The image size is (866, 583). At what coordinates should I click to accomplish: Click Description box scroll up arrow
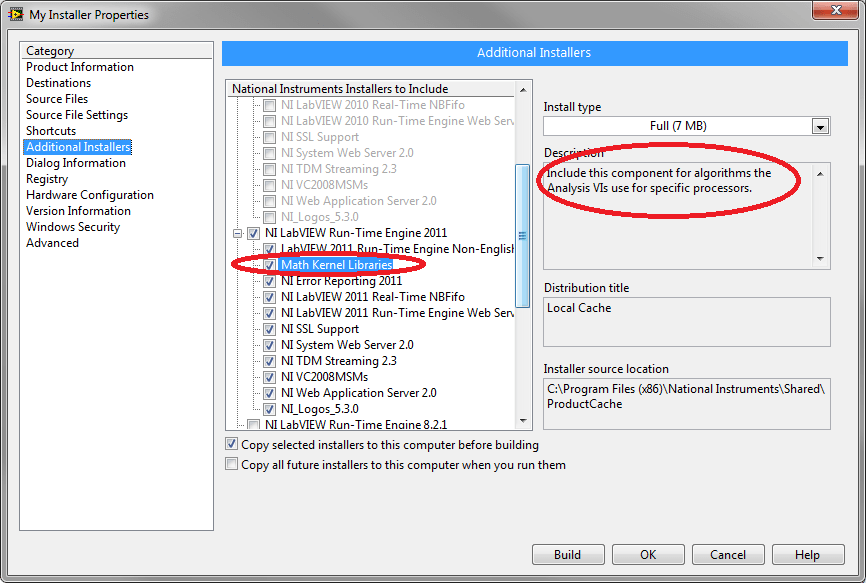(x=820, y=174)
